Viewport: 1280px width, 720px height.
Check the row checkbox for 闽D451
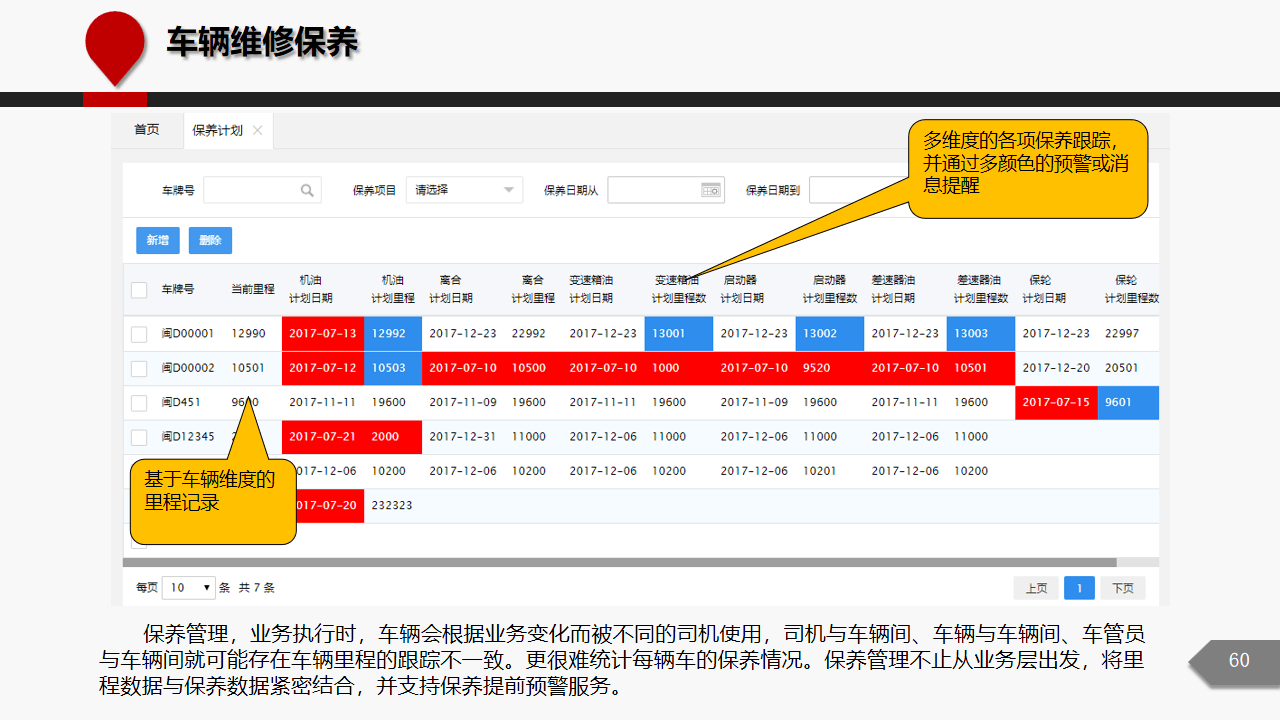[139, 403]
